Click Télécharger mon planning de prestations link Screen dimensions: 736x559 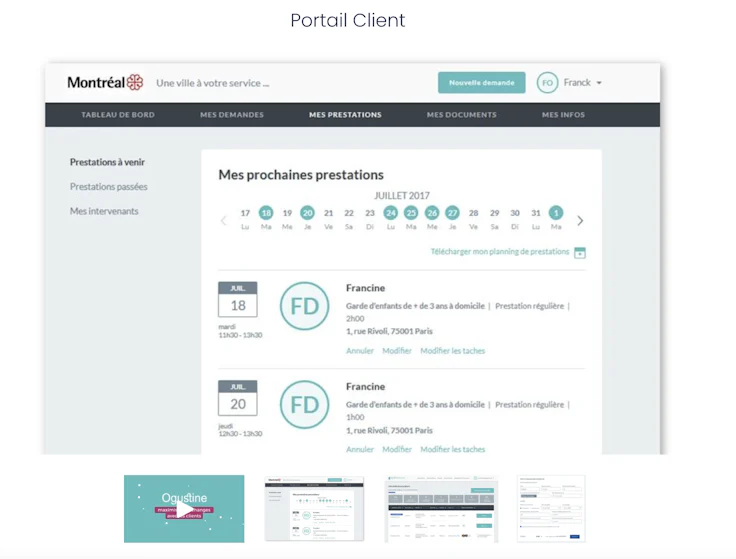pyautogui.click(x=500, y=252)
